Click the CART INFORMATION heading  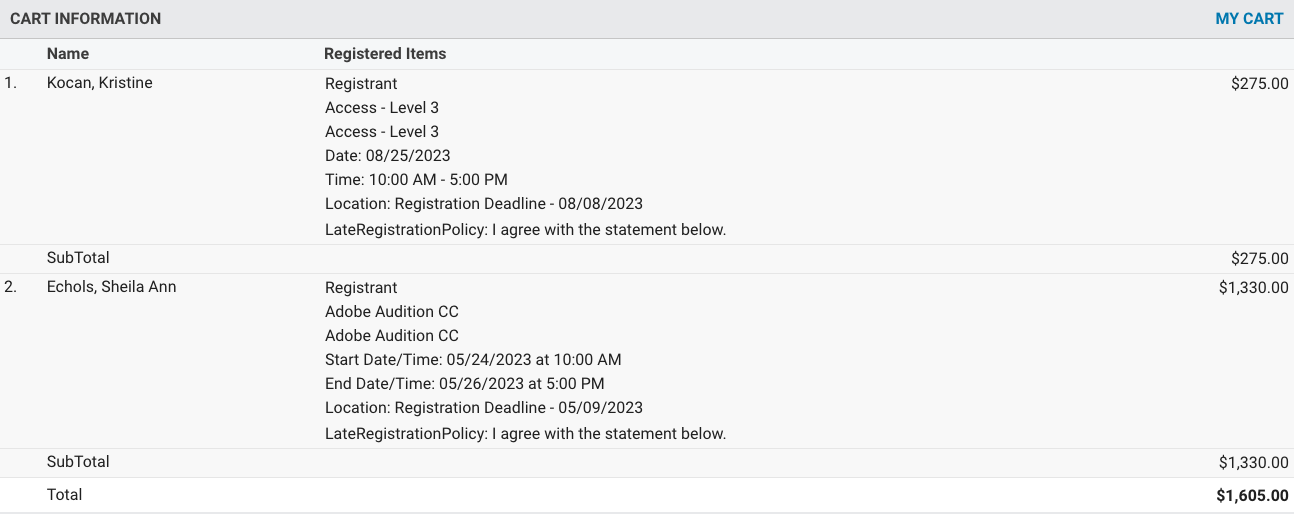tap(85, 19)
